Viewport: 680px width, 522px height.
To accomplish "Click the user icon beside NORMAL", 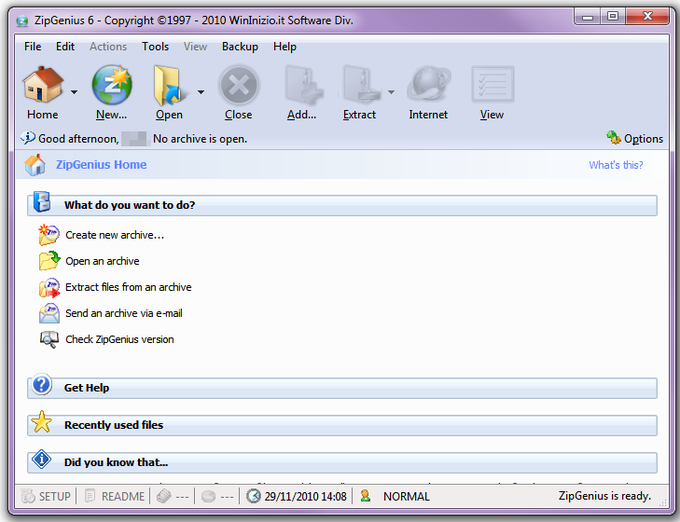I will 365,496.
